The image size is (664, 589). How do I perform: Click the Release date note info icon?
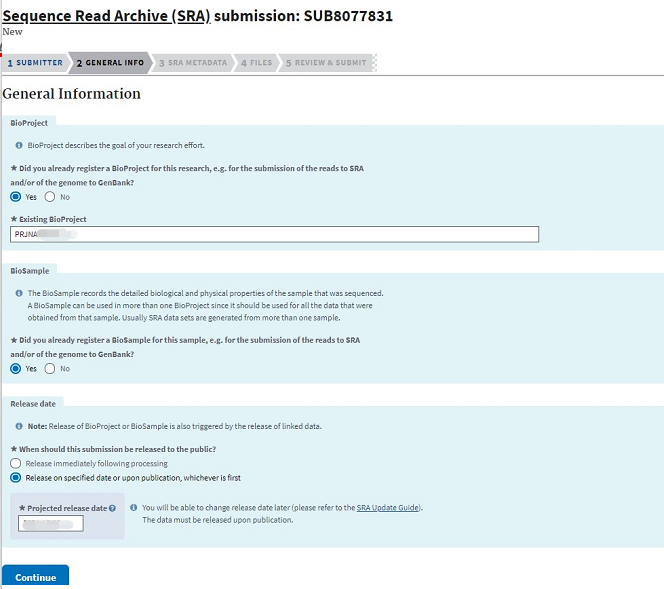[x=19, y=426]
